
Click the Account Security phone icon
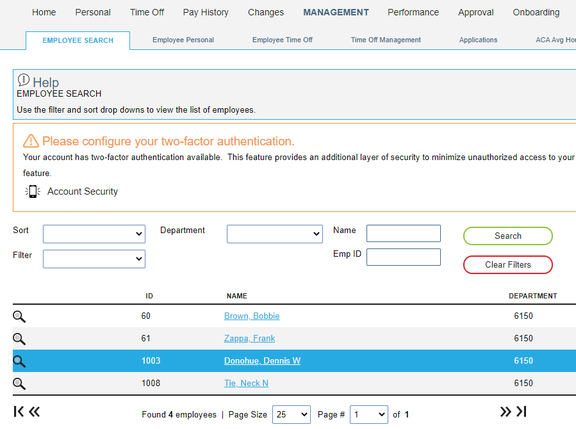pyautogui.click(x=33, y=191)
